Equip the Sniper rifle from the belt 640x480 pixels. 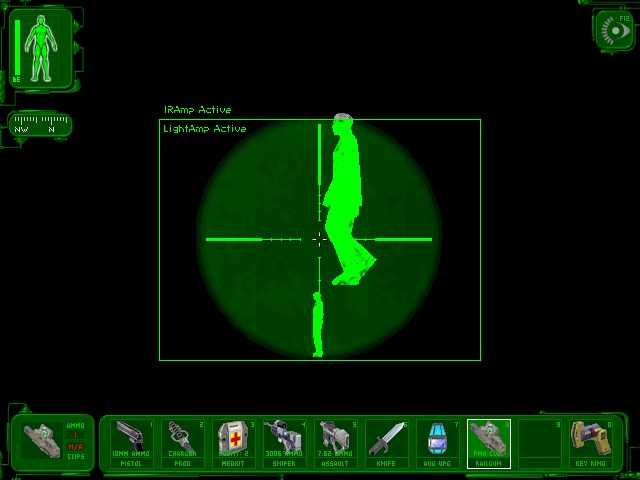coord(285,442)
